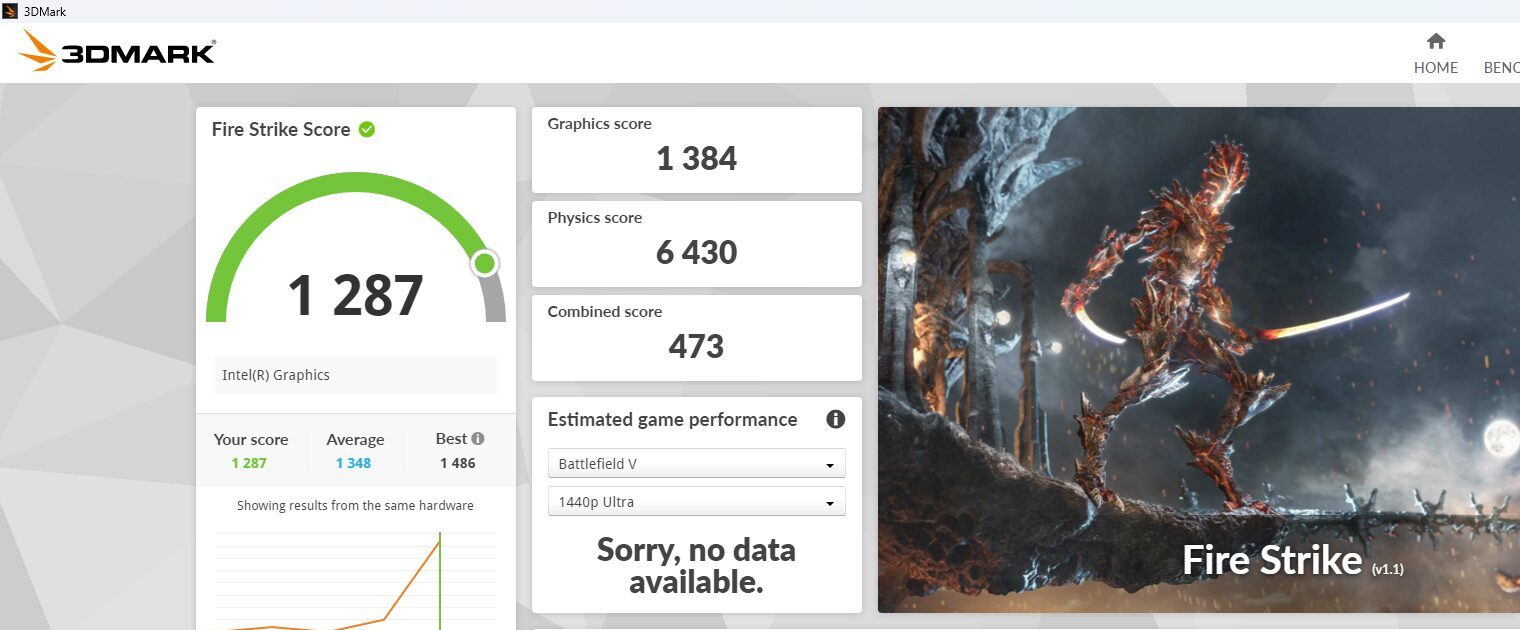Click the "3DMark" window title text
Image resolution: width=1520 pixels, height=630 pixels.
pos(45,11)
